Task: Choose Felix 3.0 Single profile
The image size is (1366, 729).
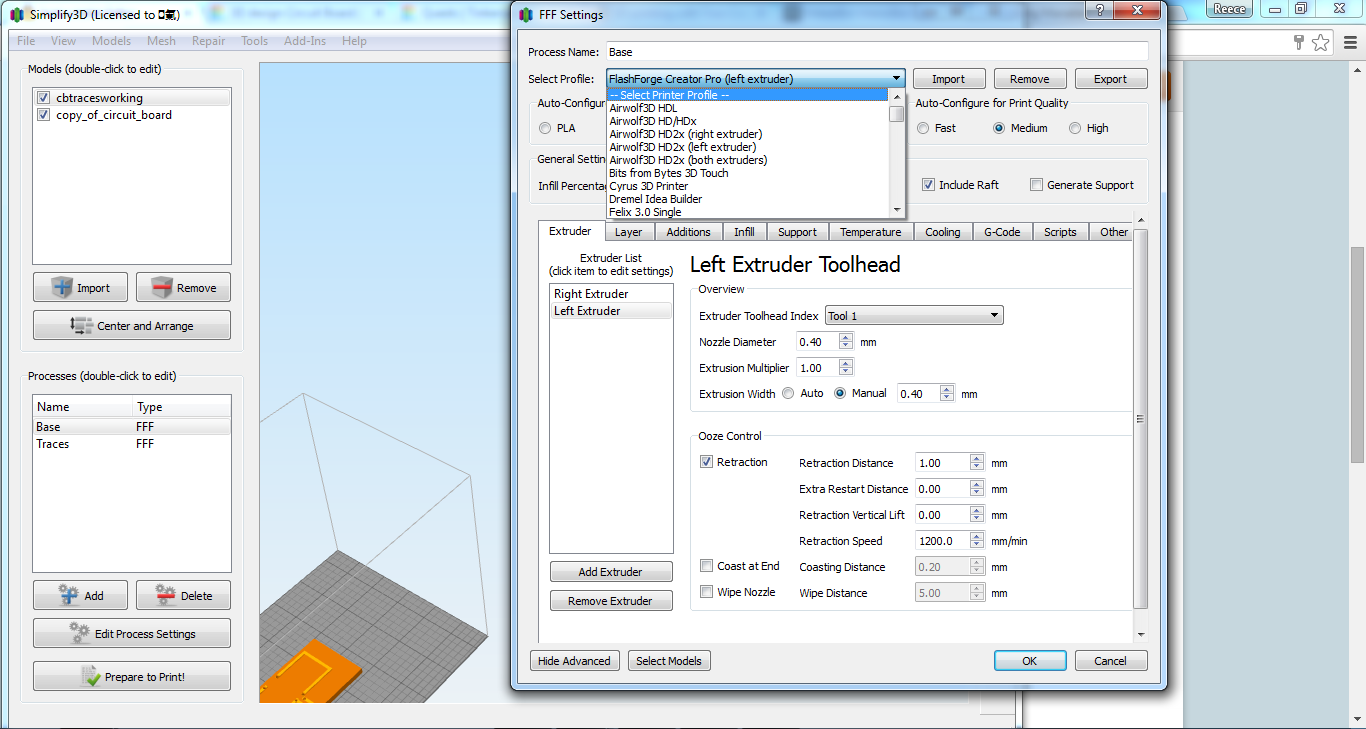Action: click(x=748, y=212)
